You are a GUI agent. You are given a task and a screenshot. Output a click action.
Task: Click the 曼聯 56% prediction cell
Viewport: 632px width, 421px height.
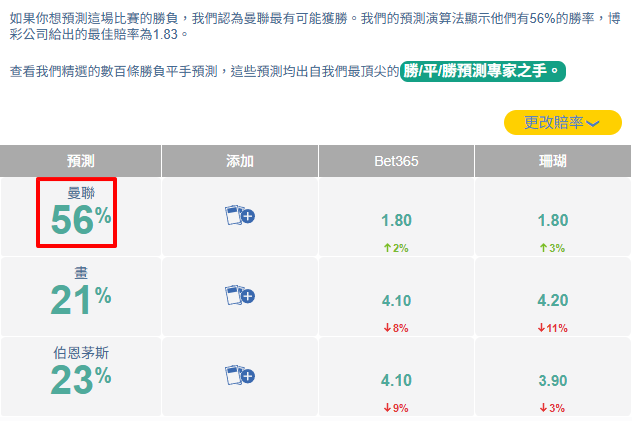point(81,217)
